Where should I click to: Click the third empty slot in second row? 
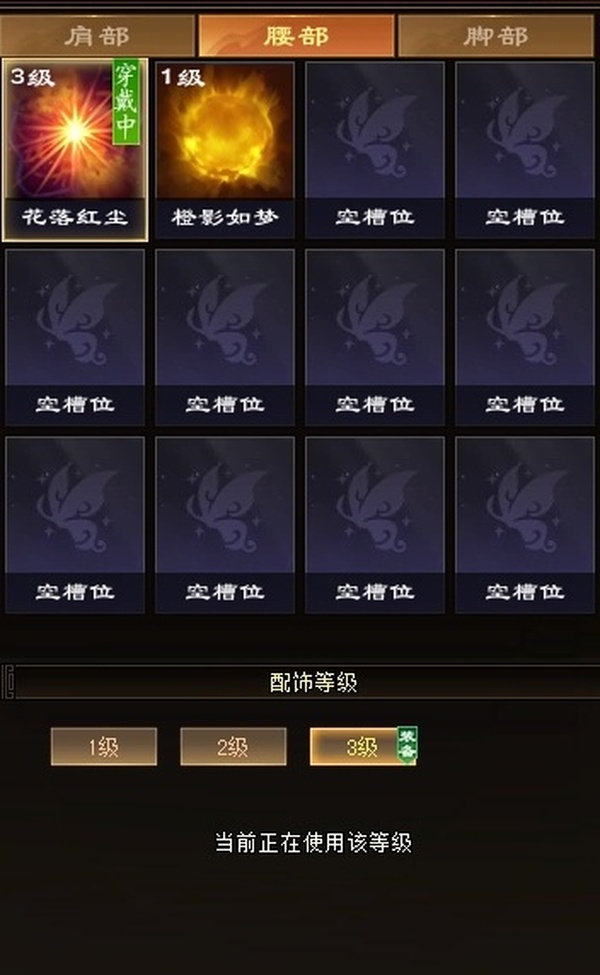pos(375,337)
